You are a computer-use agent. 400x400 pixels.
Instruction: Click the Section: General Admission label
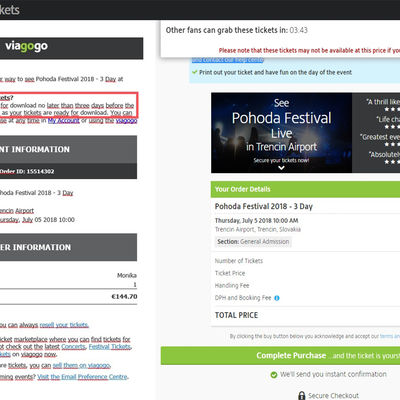coord(253,242)
